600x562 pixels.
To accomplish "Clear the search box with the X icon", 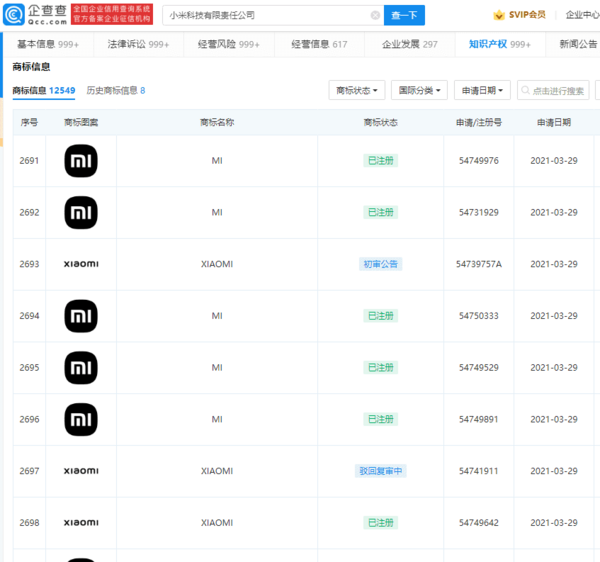I will [375, 15].
